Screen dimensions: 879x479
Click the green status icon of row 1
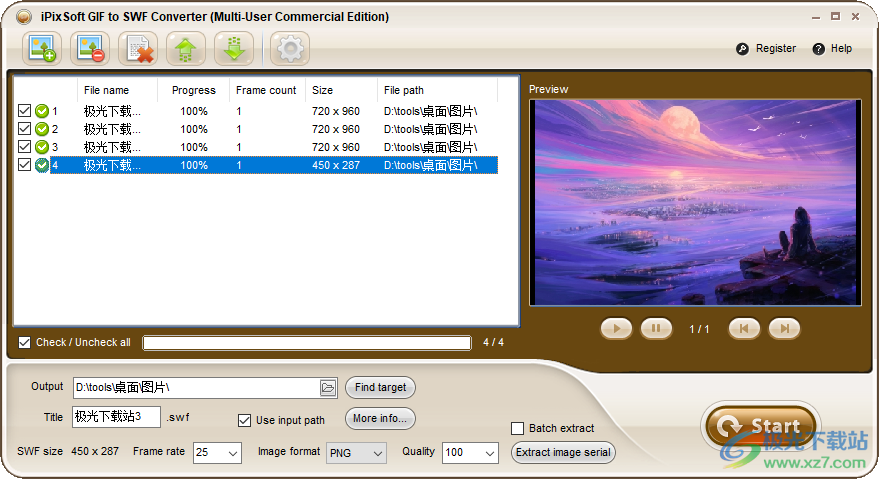[x=41, y=111]
